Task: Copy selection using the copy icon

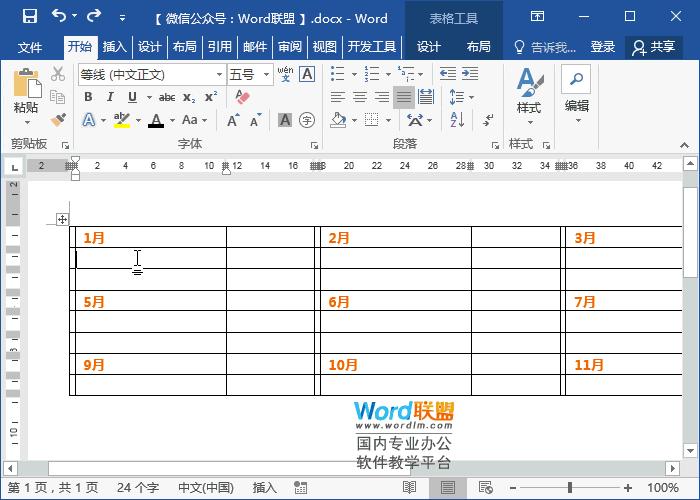Action: point(58,97)
